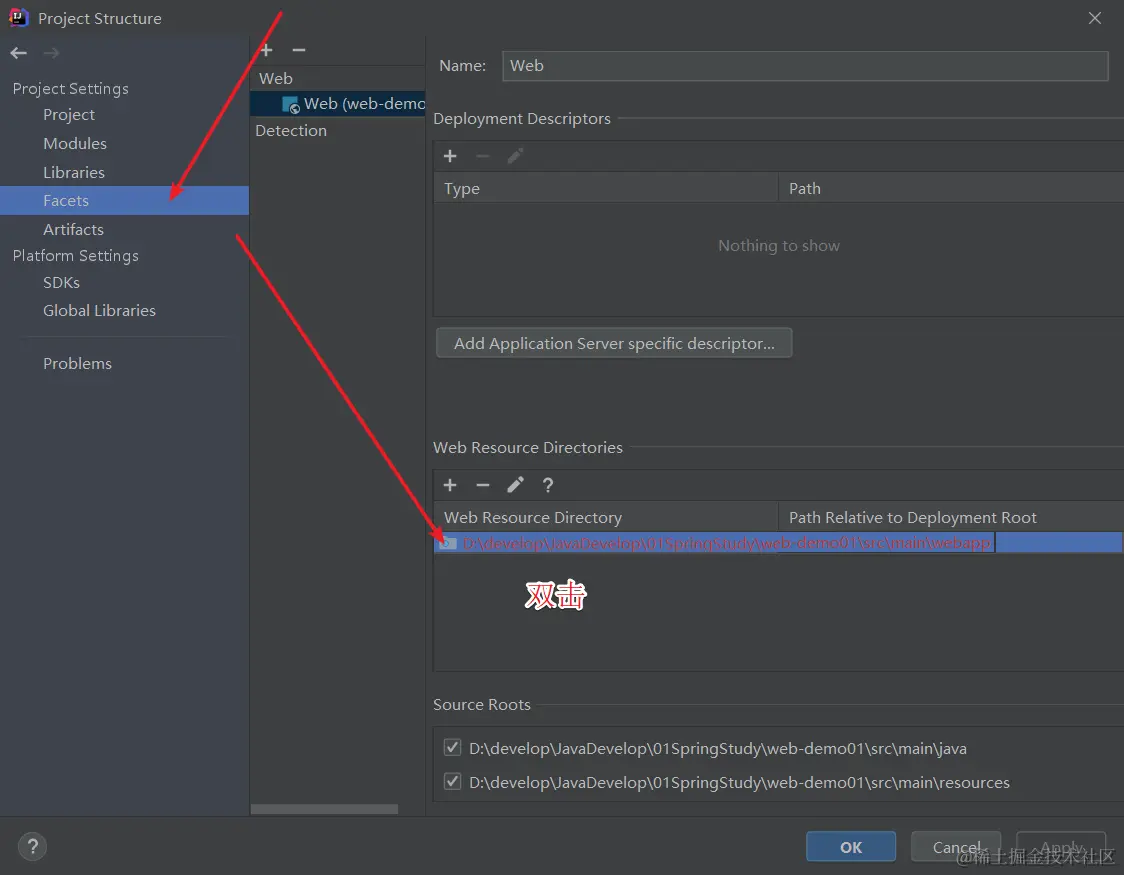Open Global Libraries settings

tap(99, 310)
